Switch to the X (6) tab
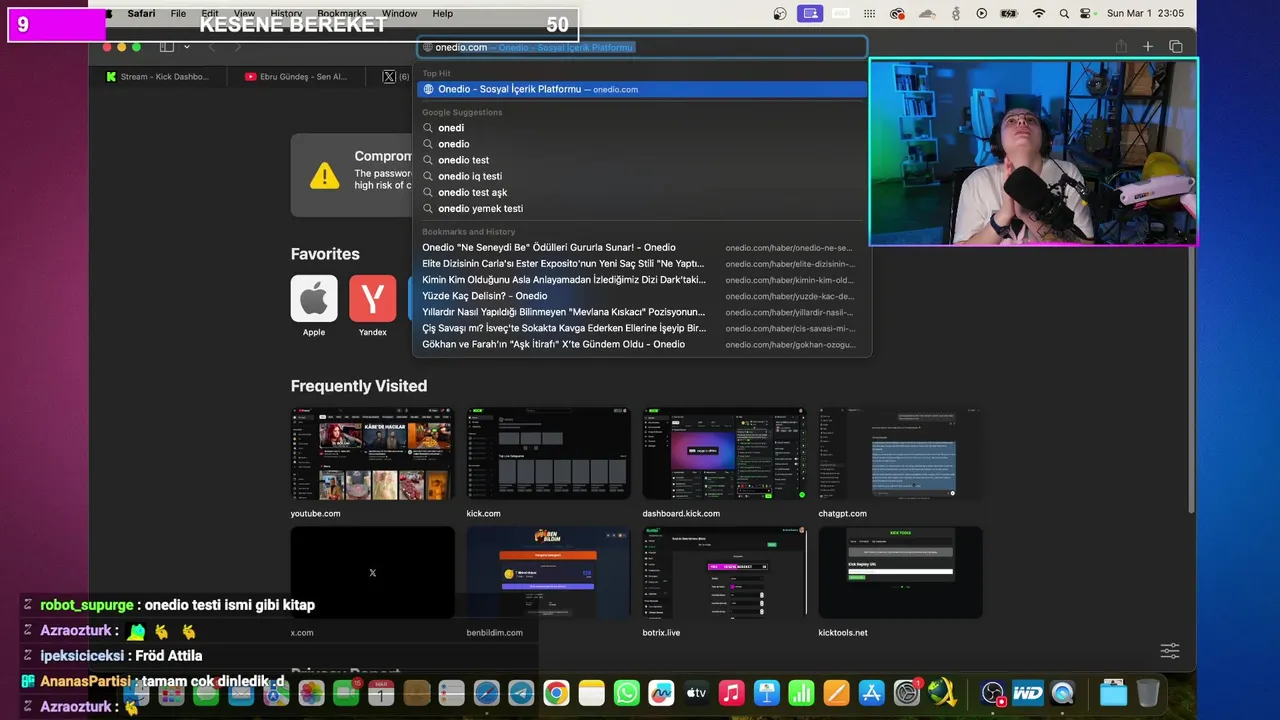 pyautogui.click(x=396, y=76)
